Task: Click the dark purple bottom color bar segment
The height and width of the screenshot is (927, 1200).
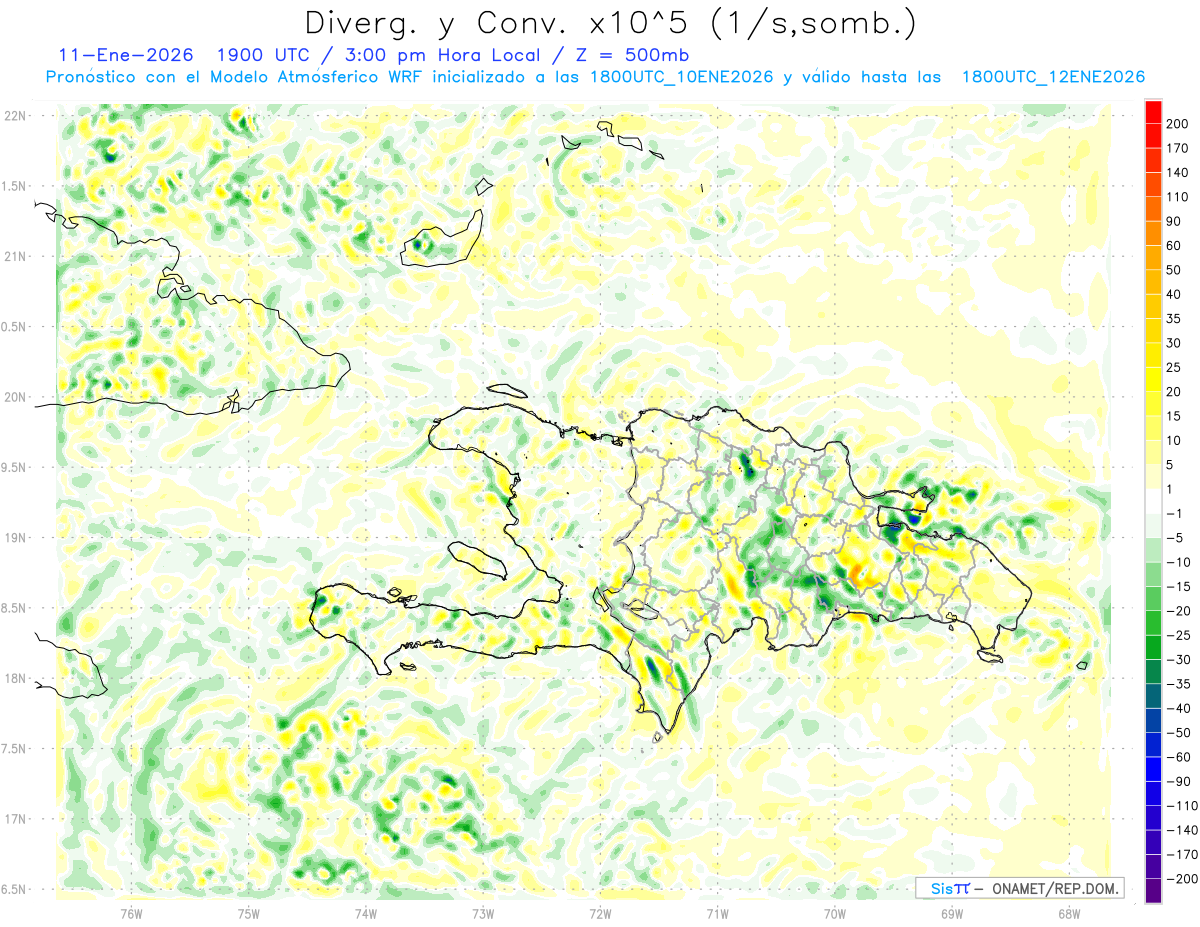Action: (x=1153, y=891)
